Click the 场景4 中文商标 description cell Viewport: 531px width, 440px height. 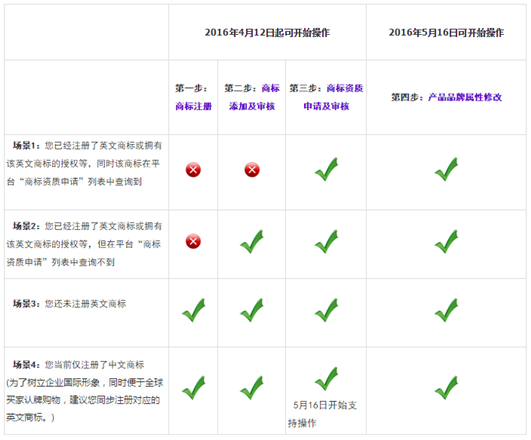pyautogui.click(x=86, y=391)
